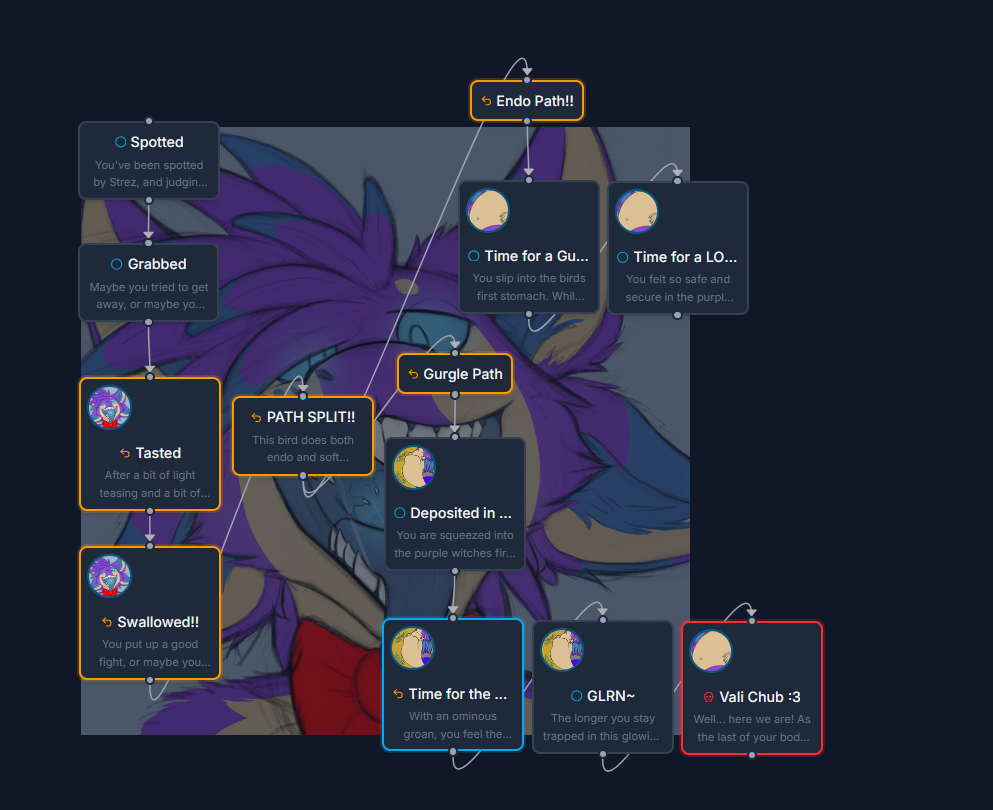Click the circle icon next to Deposited in

point(400,513)
